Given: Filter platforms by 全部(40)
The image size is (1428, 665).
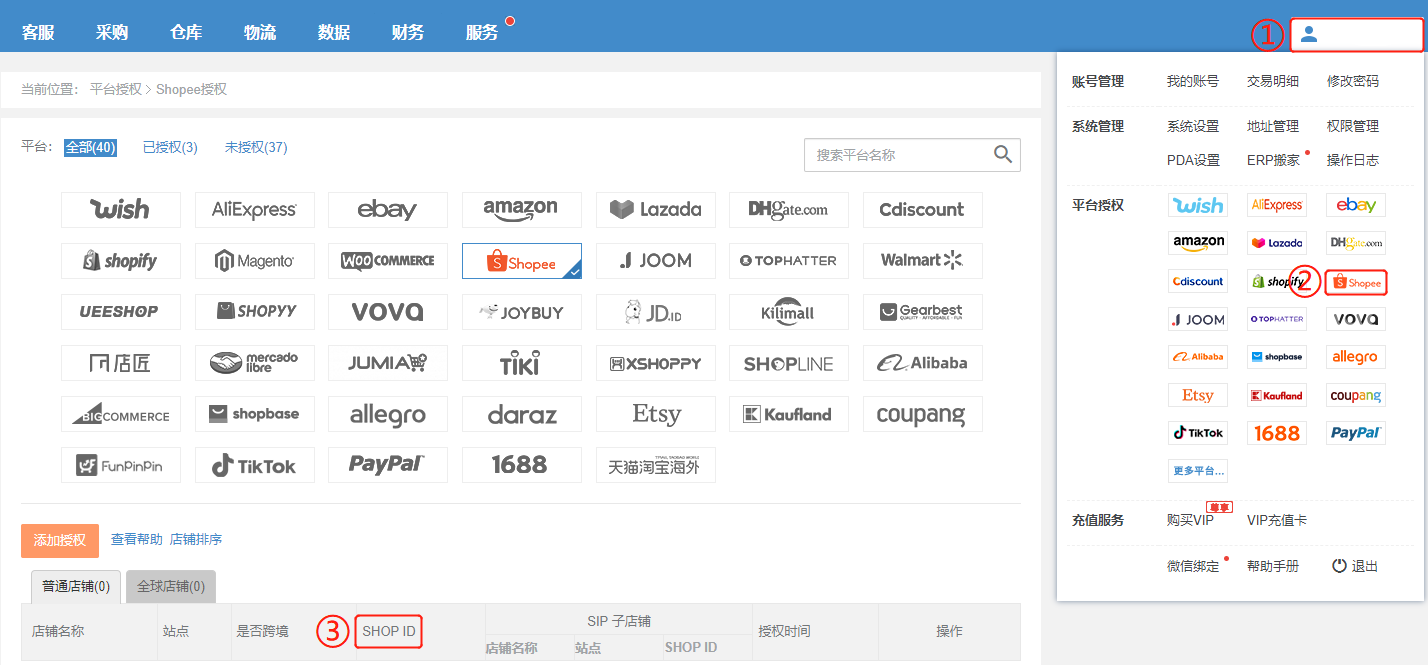Looking at the screenshot, I should [91, 148].
